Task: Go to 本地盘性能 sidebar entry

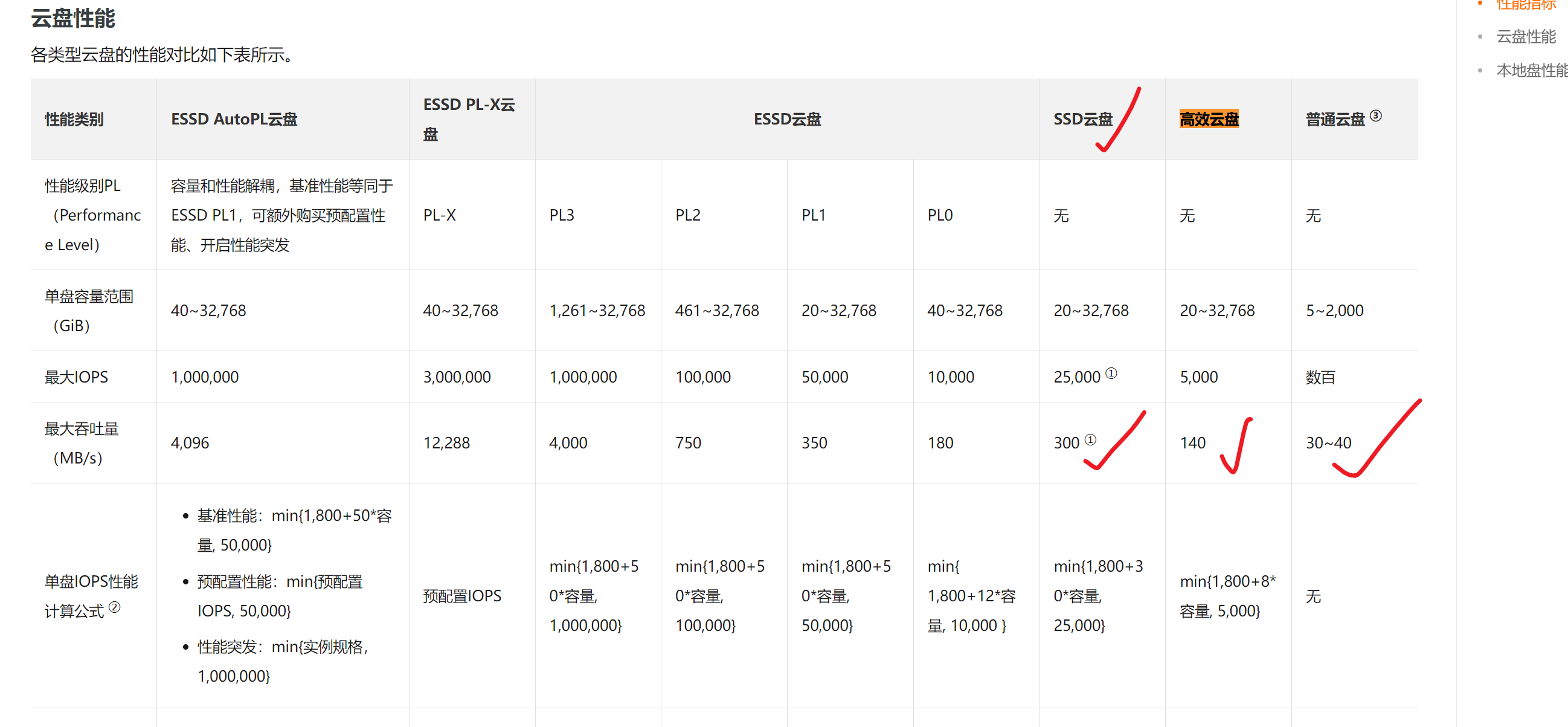Action: [x=1531, y=71]
